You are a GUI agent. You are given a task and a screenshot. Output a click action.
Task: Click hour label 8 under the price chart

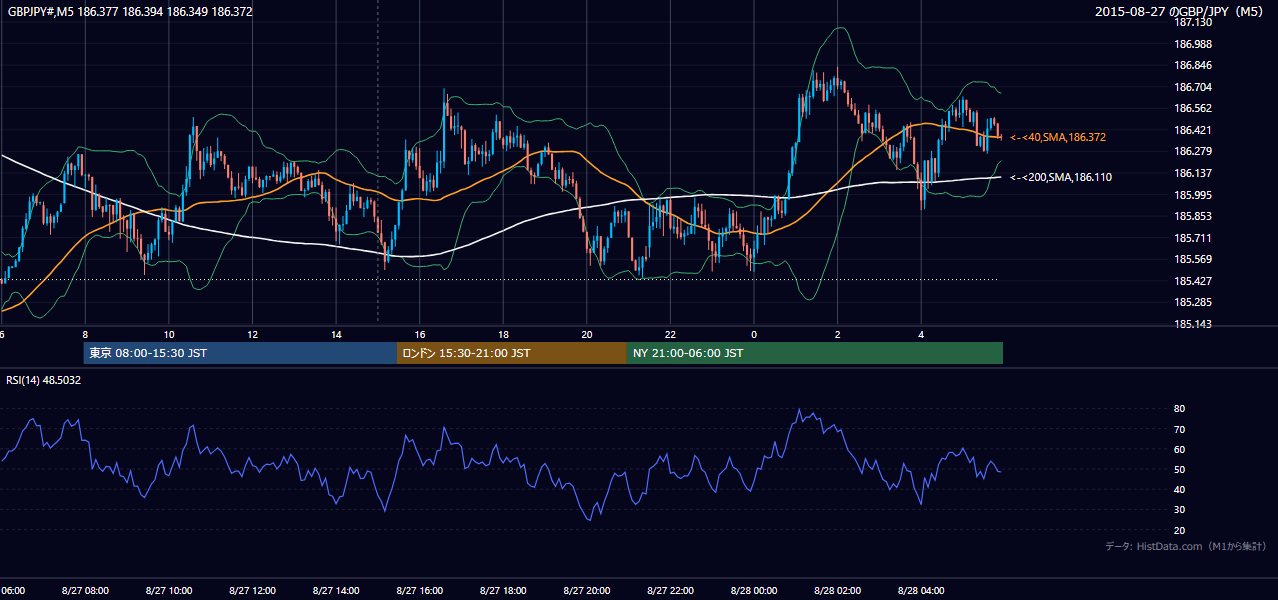[x=85, y=334]
